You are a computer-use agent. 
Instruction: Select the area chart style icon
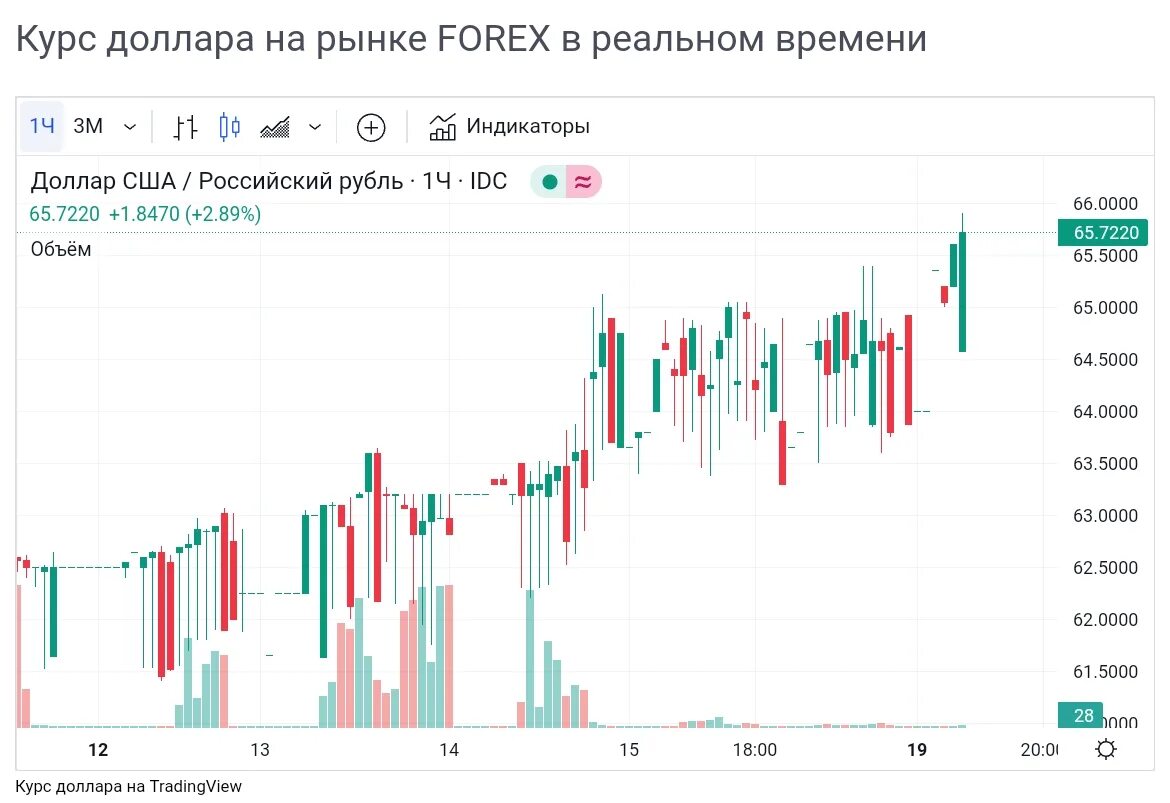click(275, 128)
